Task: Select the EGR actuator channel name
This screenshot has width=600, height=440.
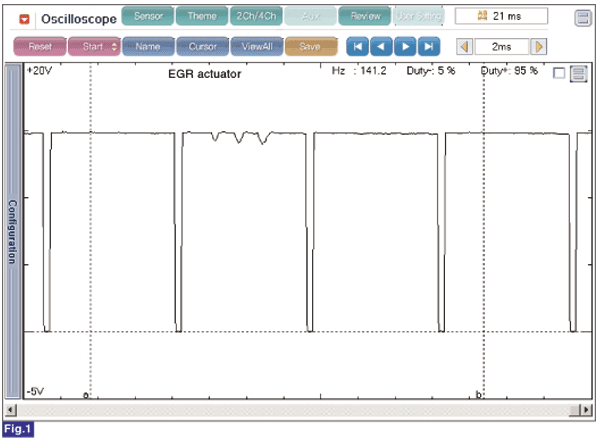Action: point(205,74)
